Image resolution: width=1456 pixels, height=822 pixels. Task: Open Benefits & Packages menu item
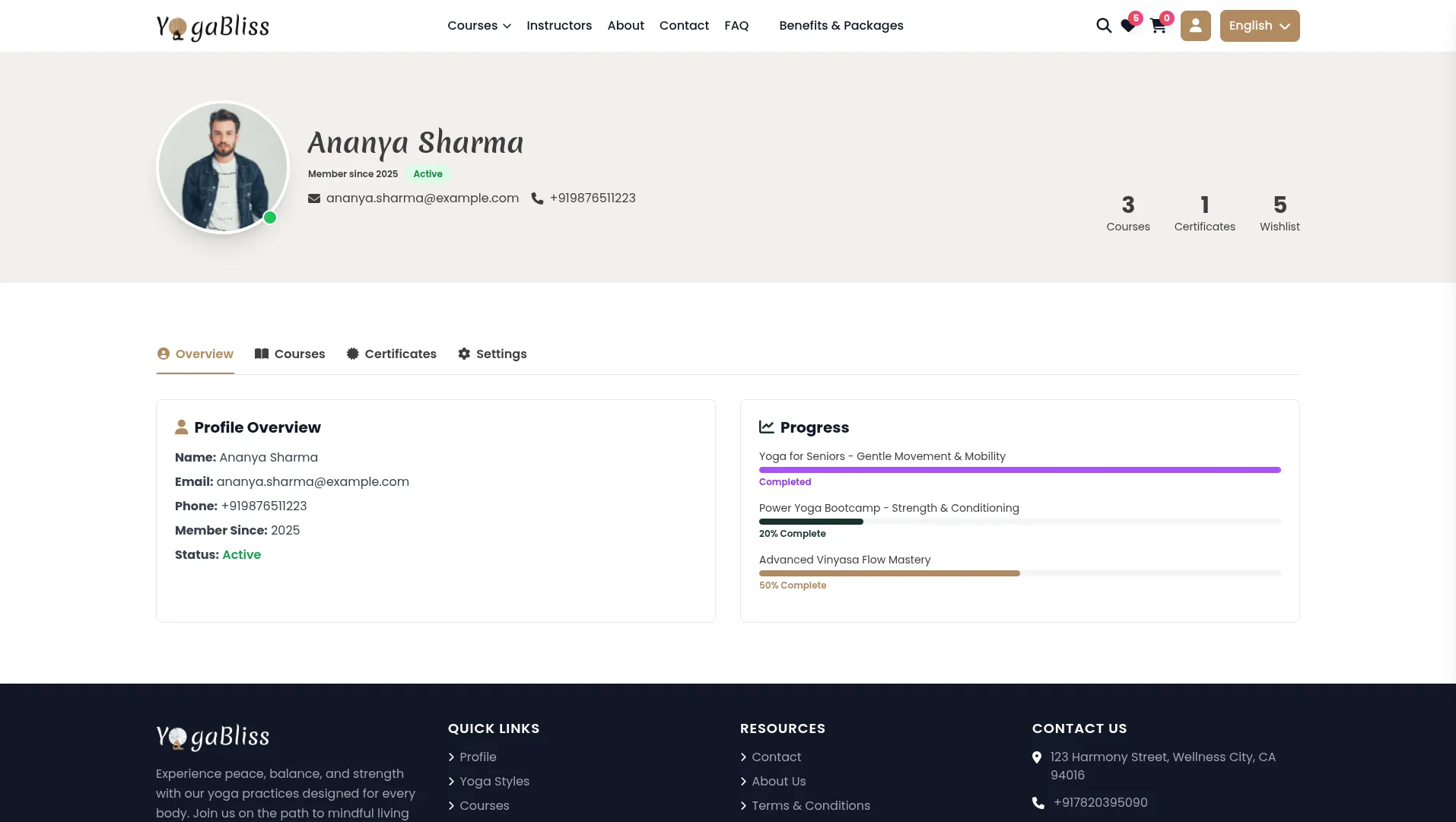[x=841, y=26]
